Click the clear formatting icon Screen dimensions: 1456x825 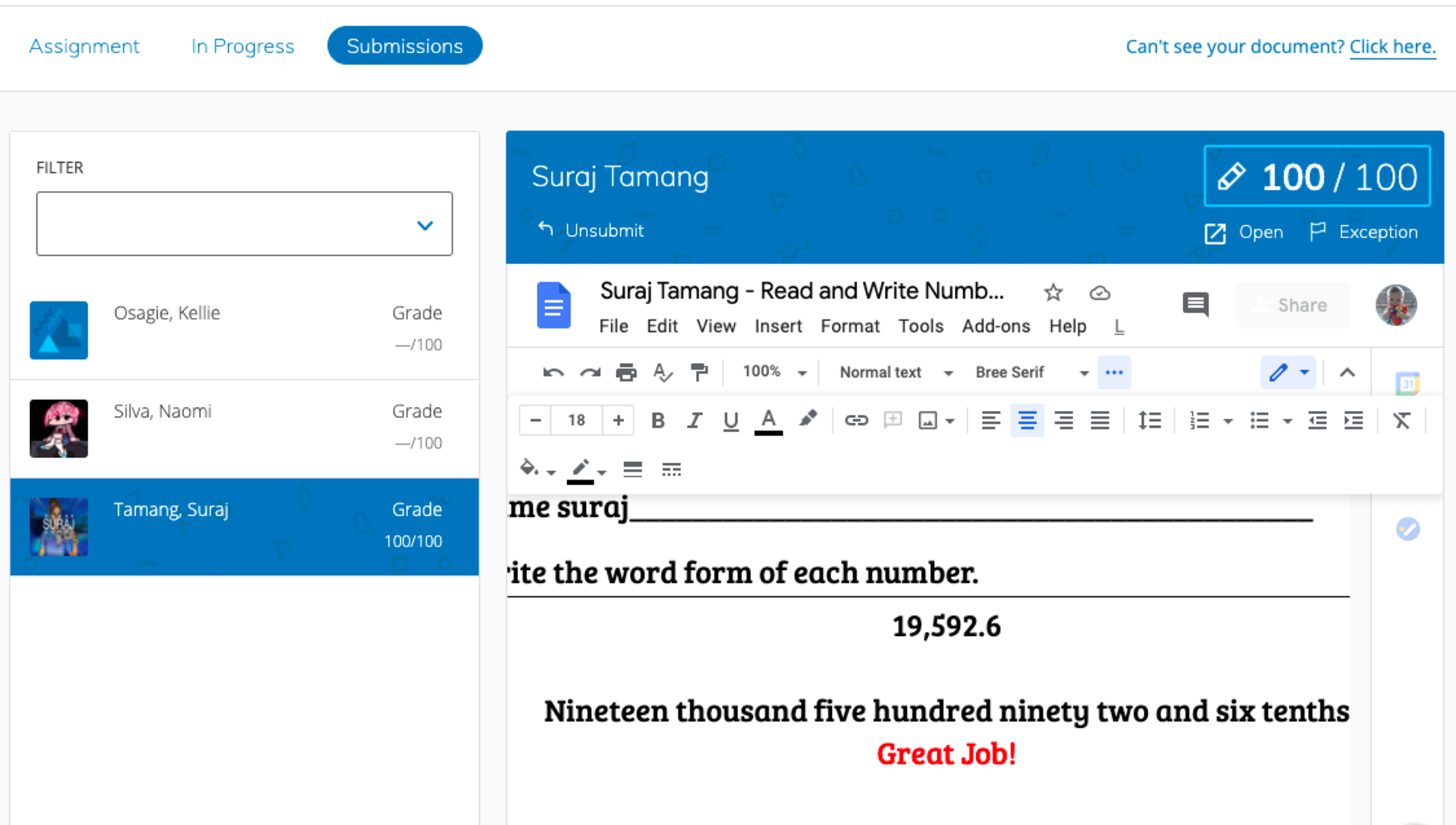point(1401,421)
